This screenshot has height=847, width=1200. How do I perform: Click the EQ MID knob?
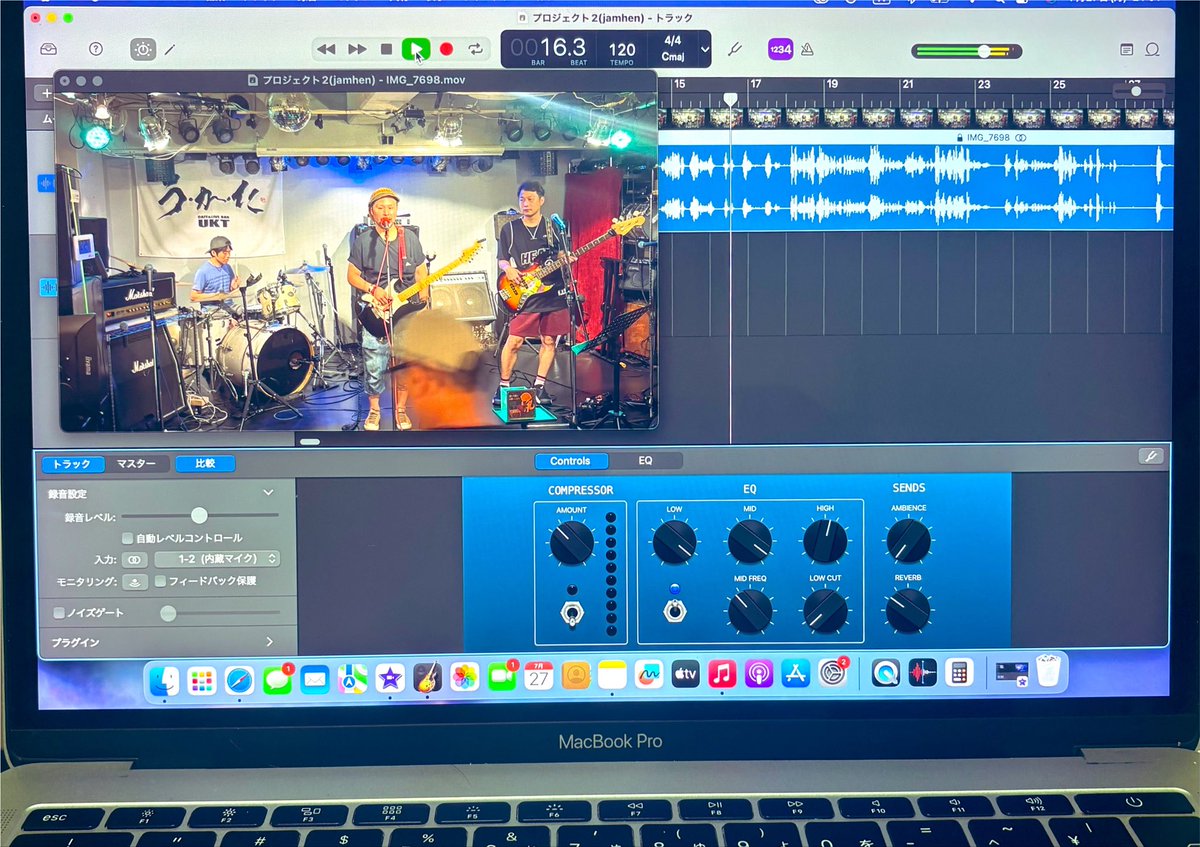(749, 542)
